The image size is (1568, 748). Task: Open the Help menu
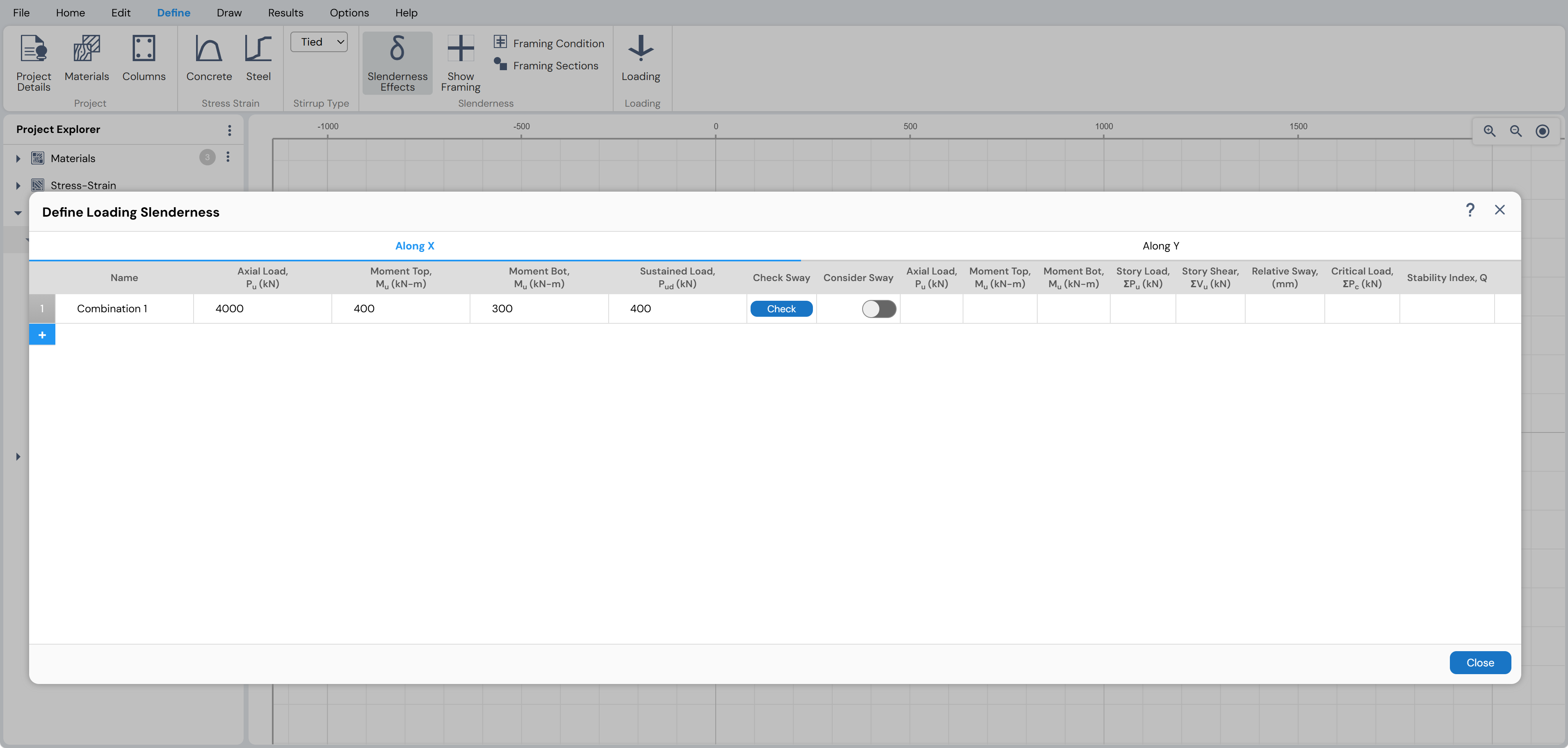[406, 13]
